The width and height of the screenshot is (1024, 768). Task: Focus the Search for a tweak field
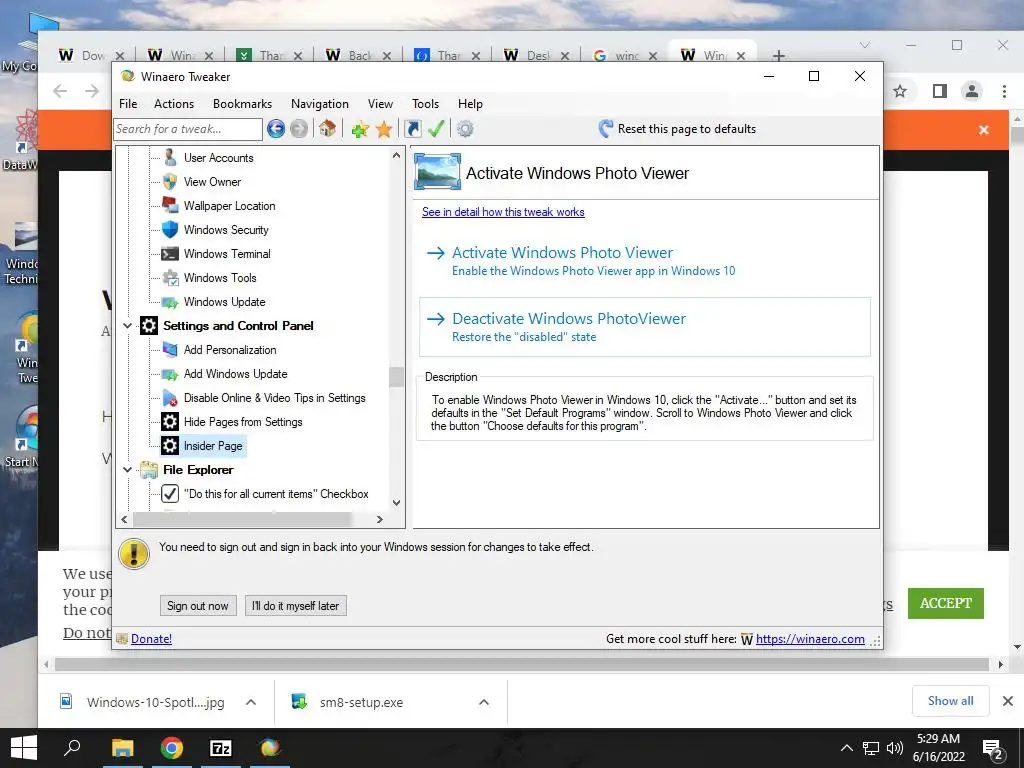(188, 129)
